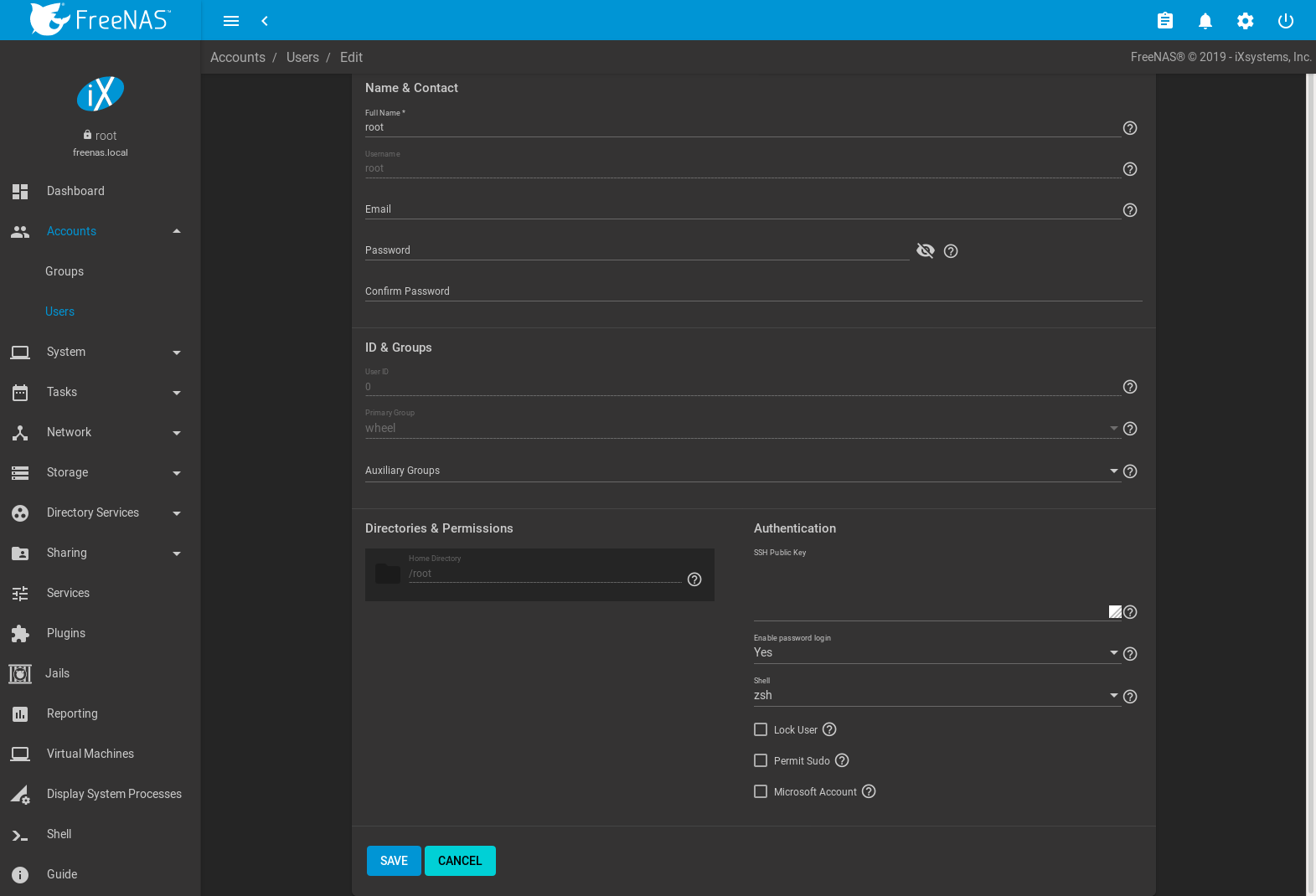The width and height of the screenshot is (1316, 896).
Task: Click the power icon in top bar
Action: [x=1286, y=21]
